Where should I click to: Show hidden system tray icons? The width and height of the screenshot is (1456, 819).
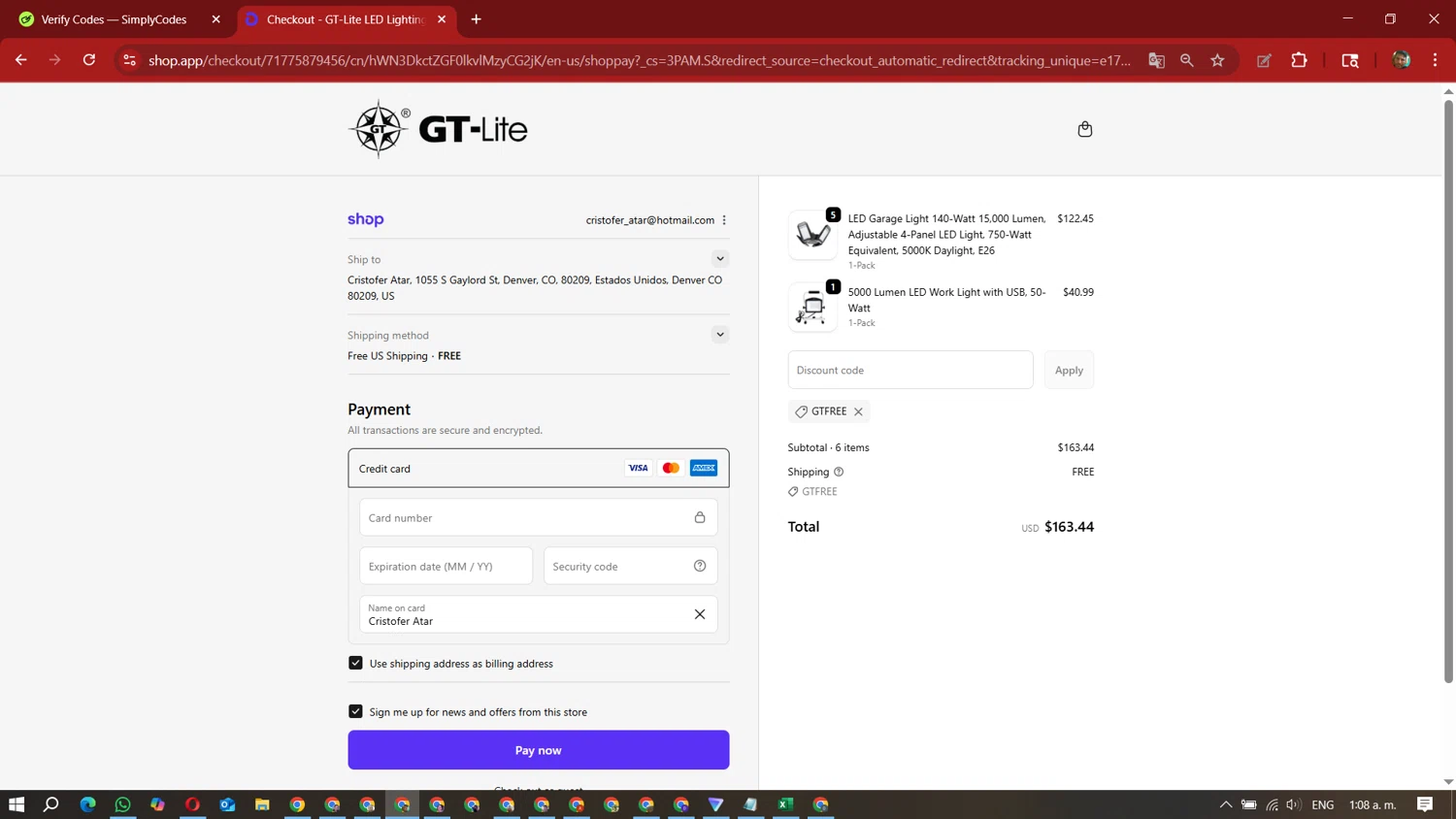(x=1226, y=804)
